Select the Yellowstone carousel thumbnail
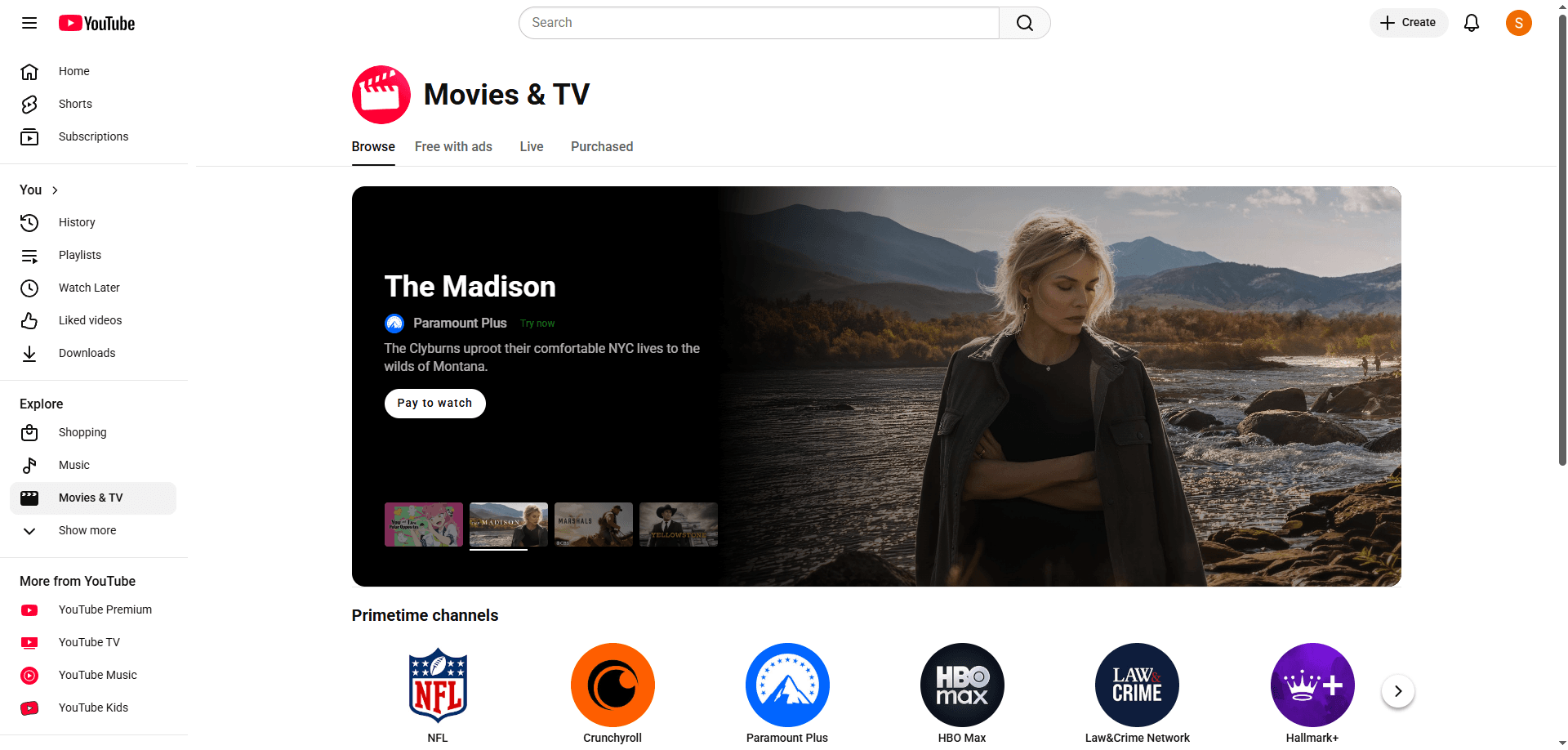 tap(679, 525)
